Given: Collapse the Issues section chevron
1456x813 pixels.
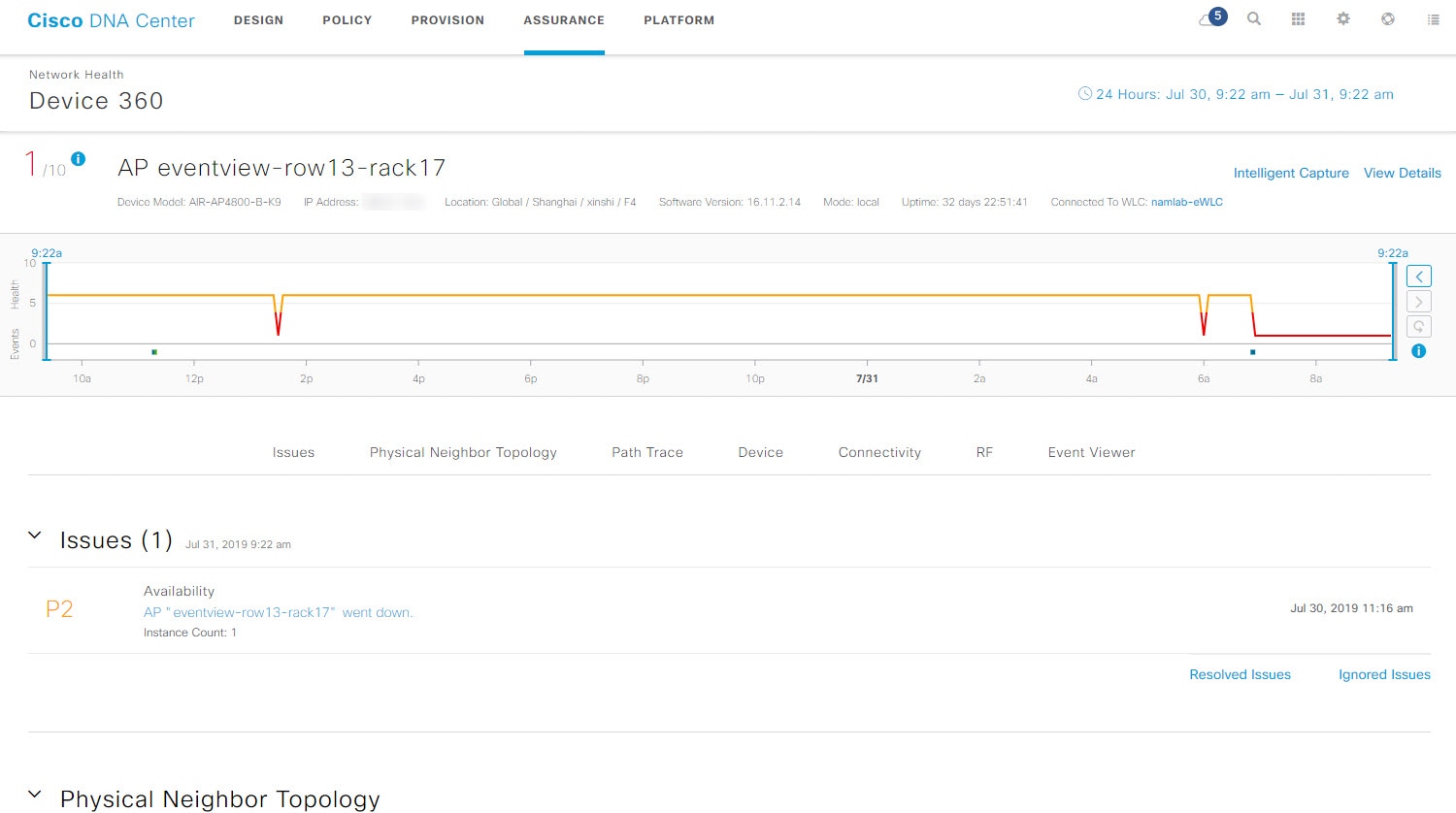Looking at the screenshot, I should tap(35, 536).
